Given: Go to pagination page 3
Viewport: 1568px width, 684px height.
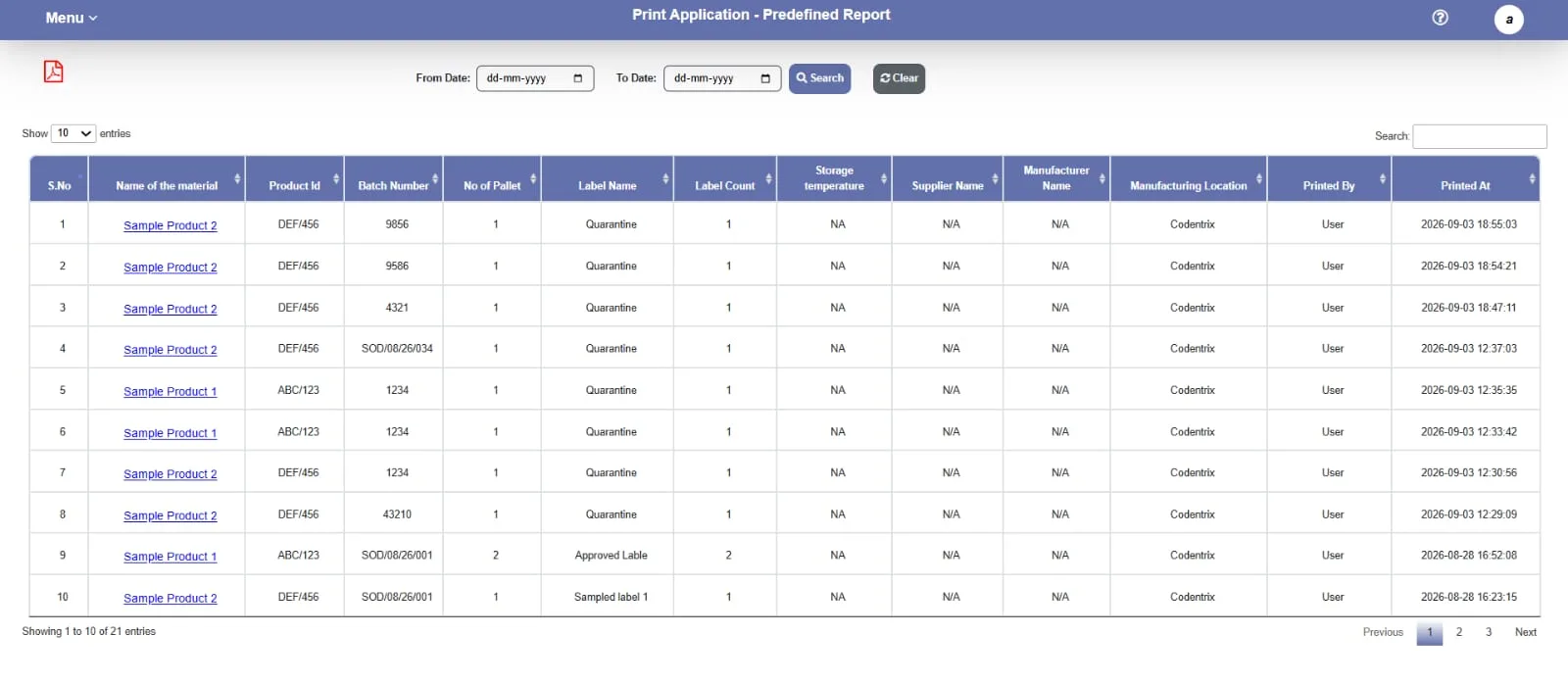Looking at the screenshot, I should tap(1489, 633).
